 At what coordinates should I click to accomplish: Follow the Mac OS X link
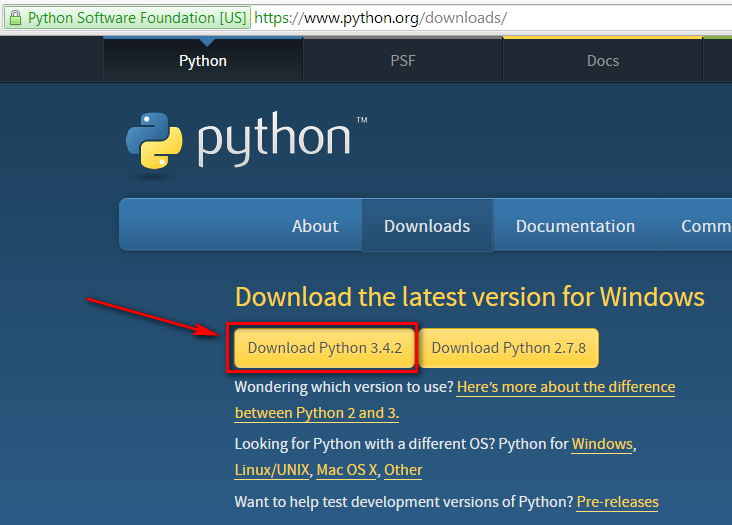pos(347,470)
